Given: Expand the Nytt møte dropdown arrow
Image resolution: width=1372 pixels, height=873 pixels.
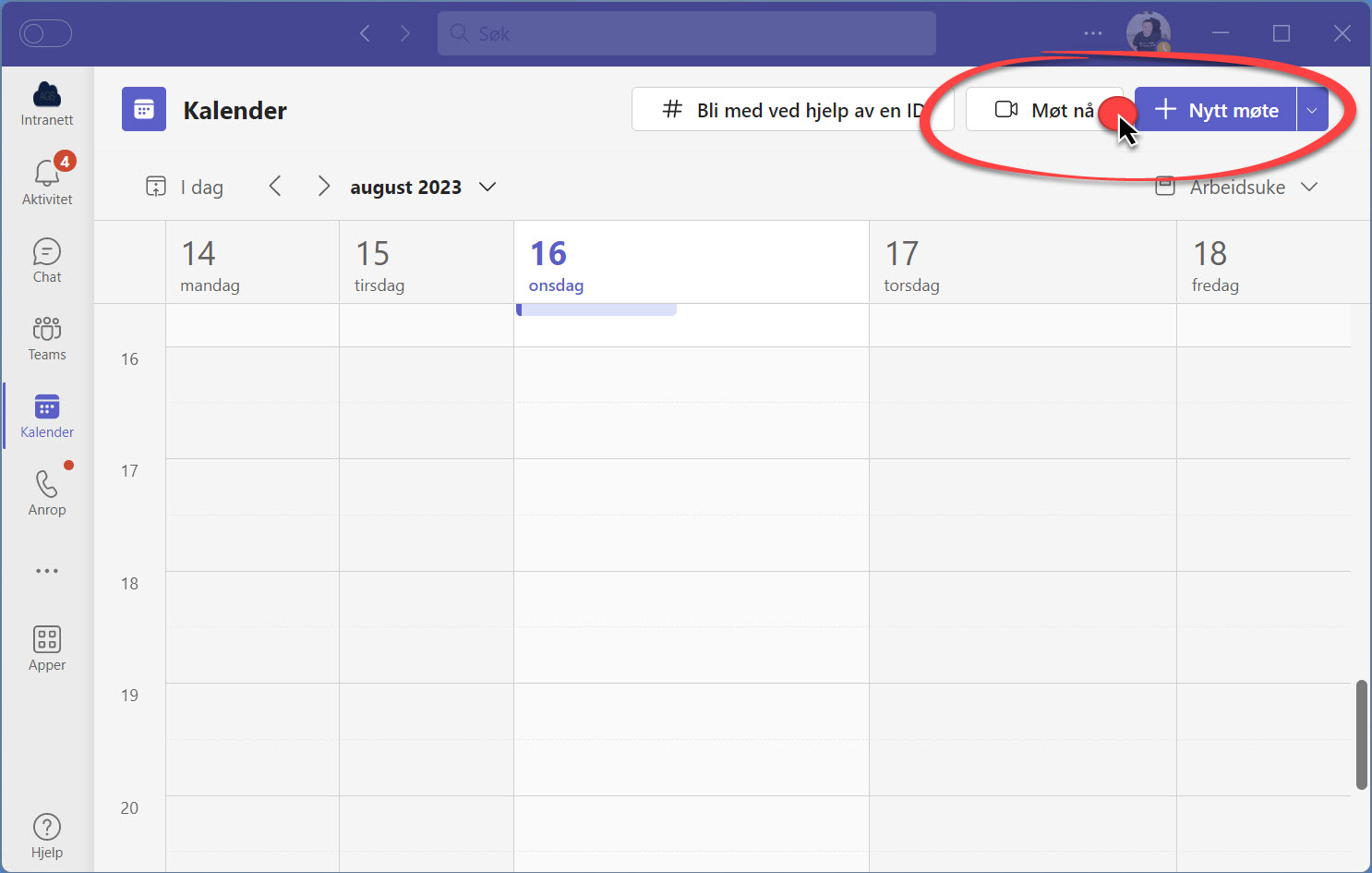Looking at the screenshot, I should [x=1312, y=109].
